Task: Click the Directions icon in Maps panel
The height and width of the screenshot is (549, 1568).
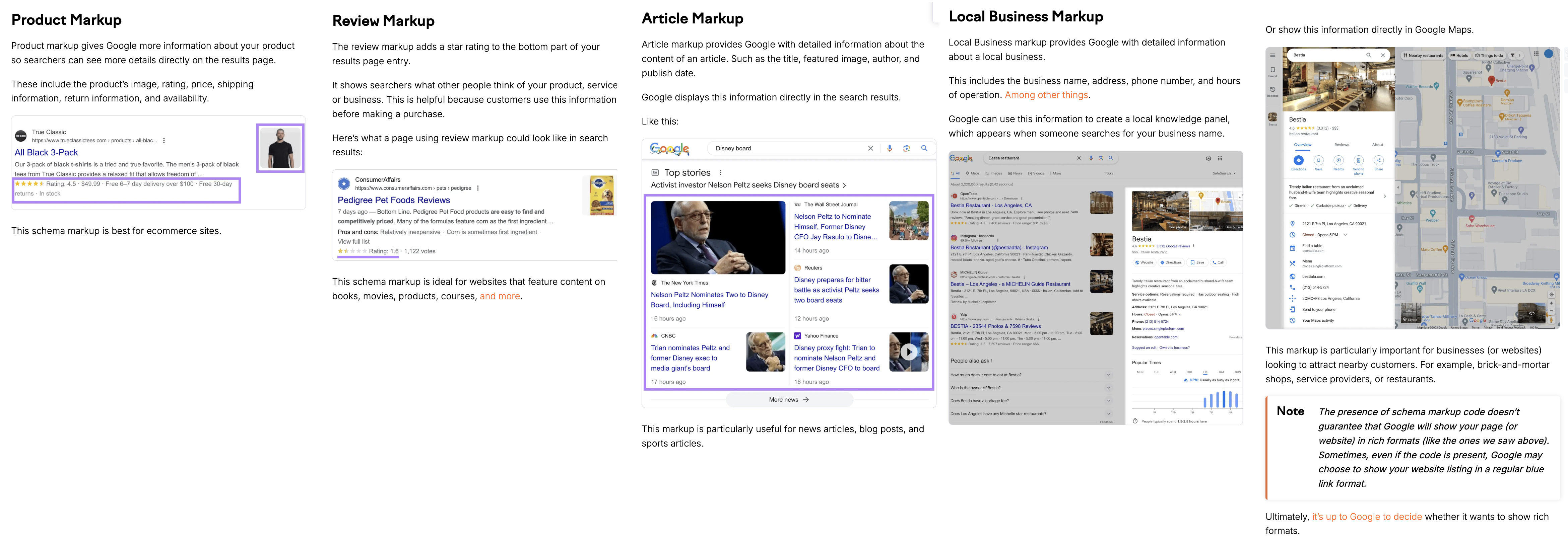Action: [x=1298, y=160]
